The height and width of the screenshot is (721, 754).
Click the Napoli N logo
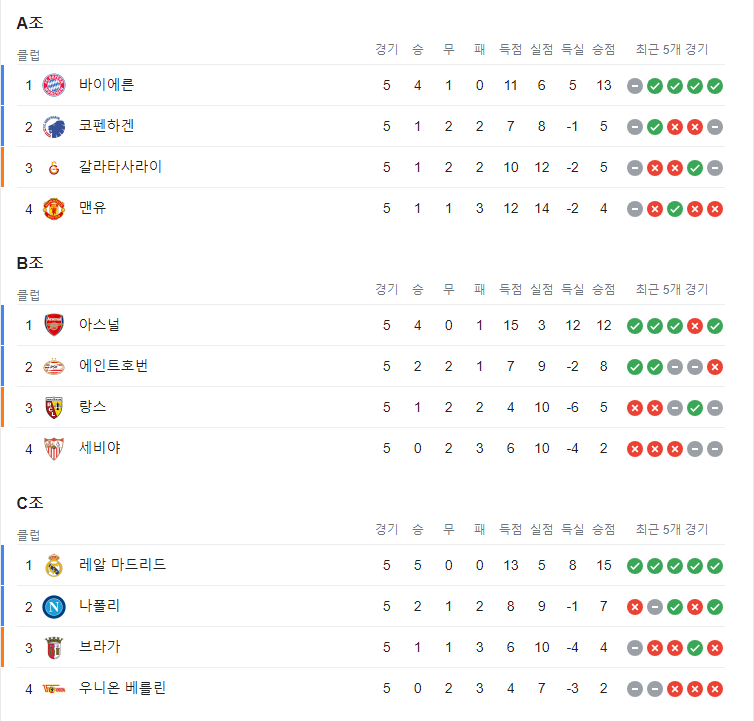tap(54, 607)
